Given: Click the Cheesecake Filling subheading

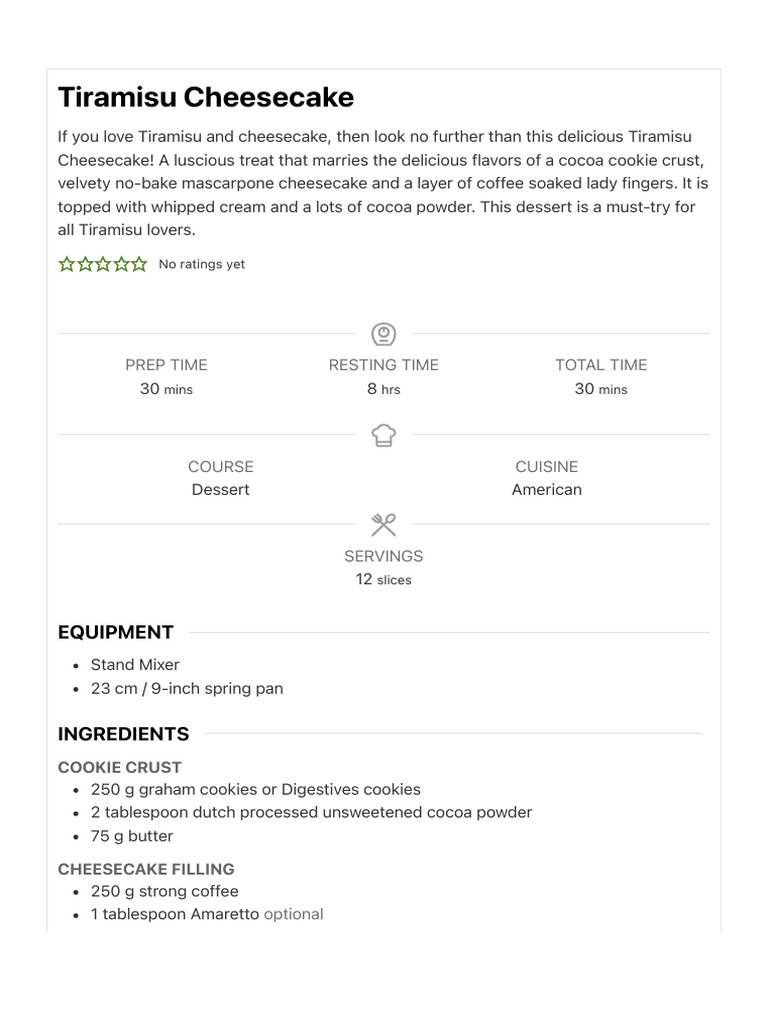Looking at the screenshot, I should click(146, 869).
